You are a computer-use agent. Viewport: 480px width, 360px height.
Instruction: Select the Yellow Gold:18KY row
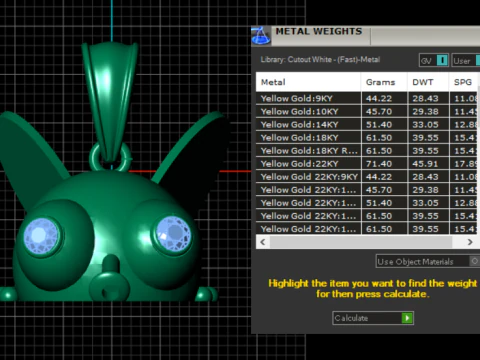(367, 137)
